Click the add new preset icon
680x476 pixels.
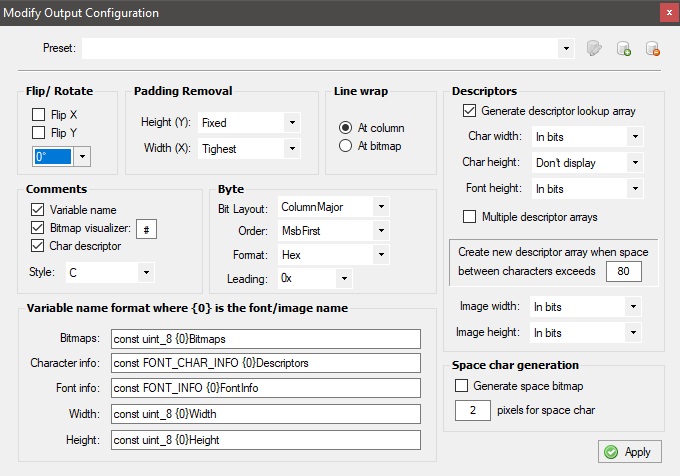pos(624,48)
